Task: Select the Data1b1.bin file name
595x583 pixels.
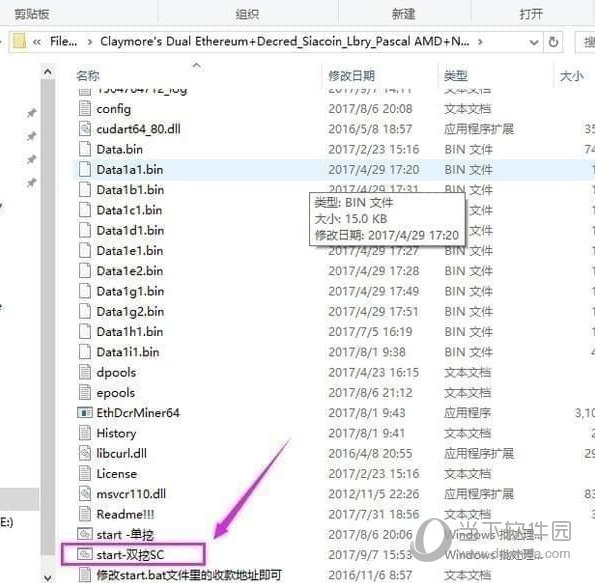Action: tap(130, 190)
